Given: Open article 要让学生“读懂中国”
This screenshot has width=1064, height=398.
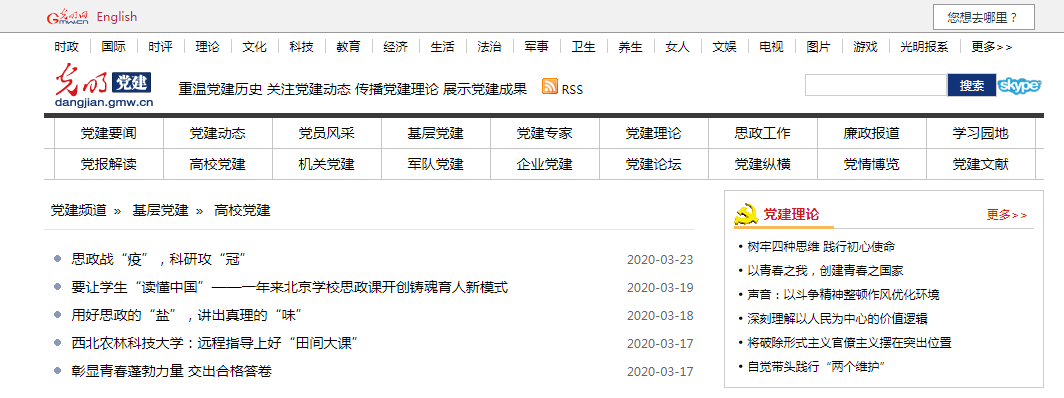Looking at the screenshot, I should [x=290, y=287].
